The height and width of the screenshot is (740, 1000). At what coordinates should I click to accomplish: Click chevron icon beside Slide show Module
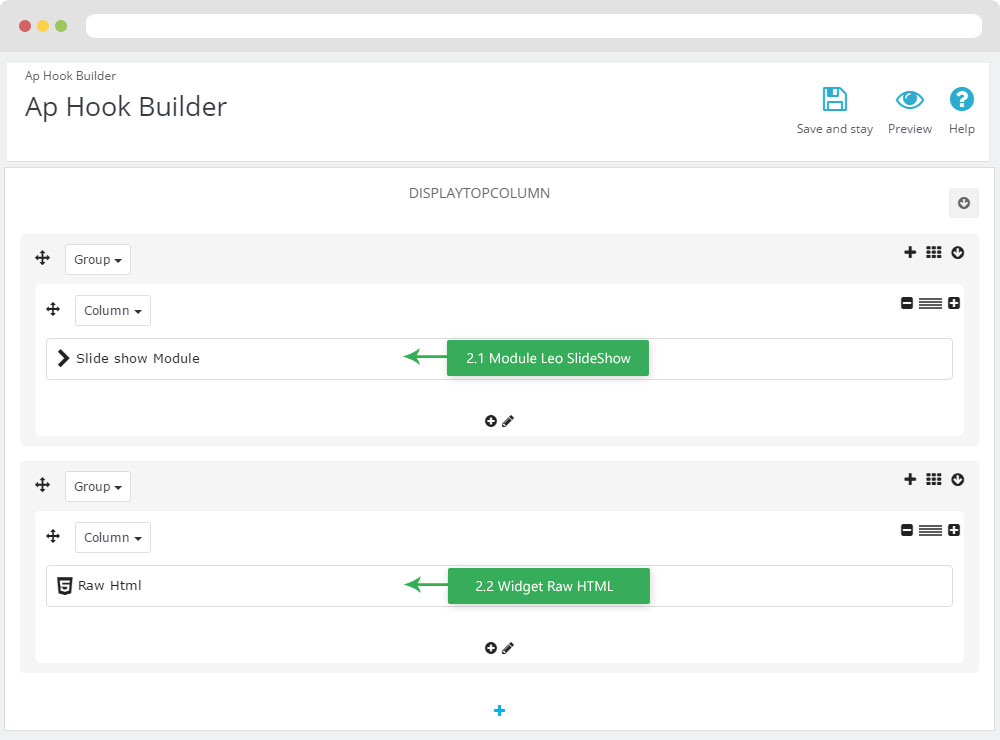pos(62,358)
